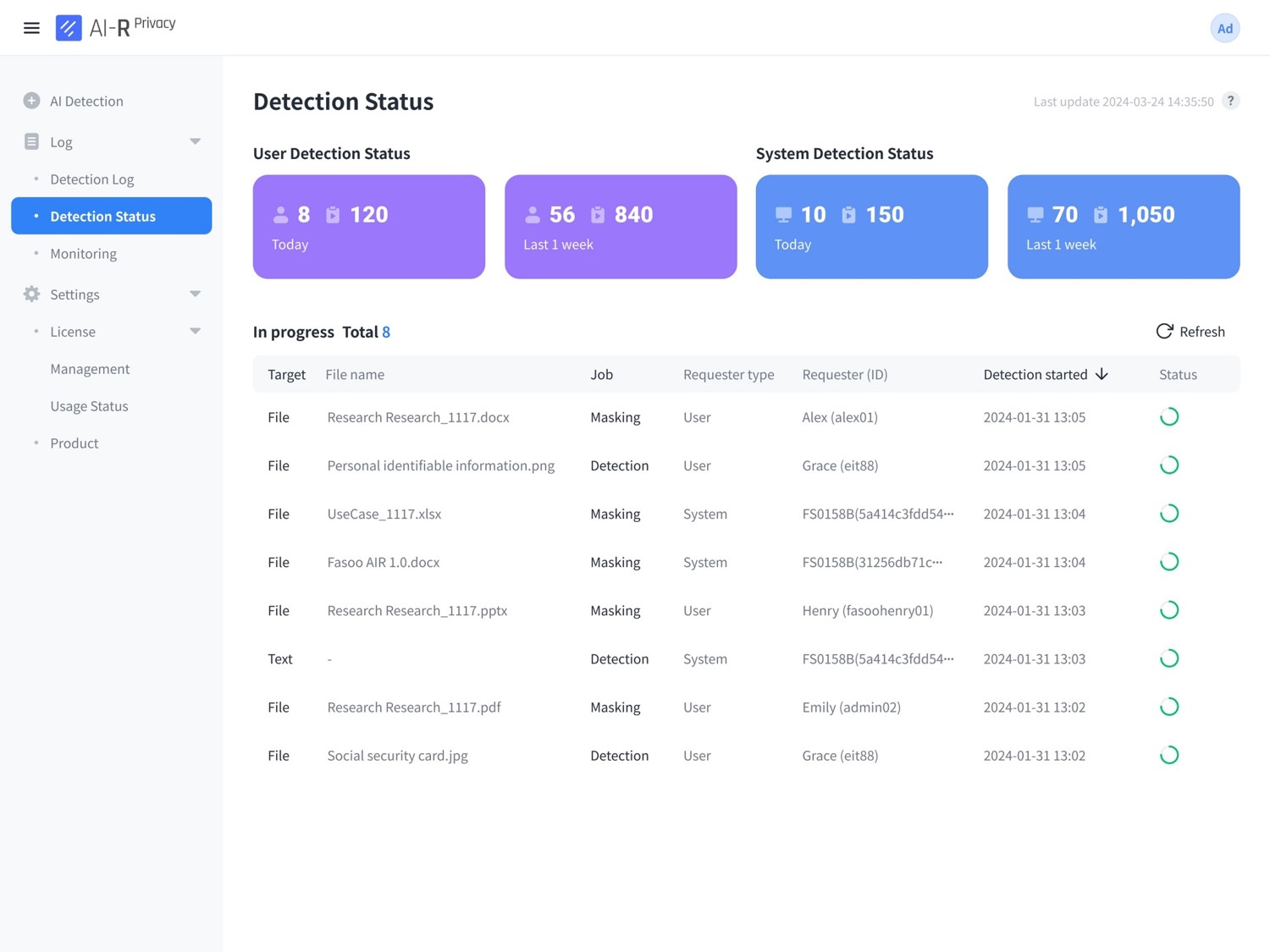Open Detection Log in sidebar
The image size is (1270, 952).
pyautogui.click(x=91, y=179)
